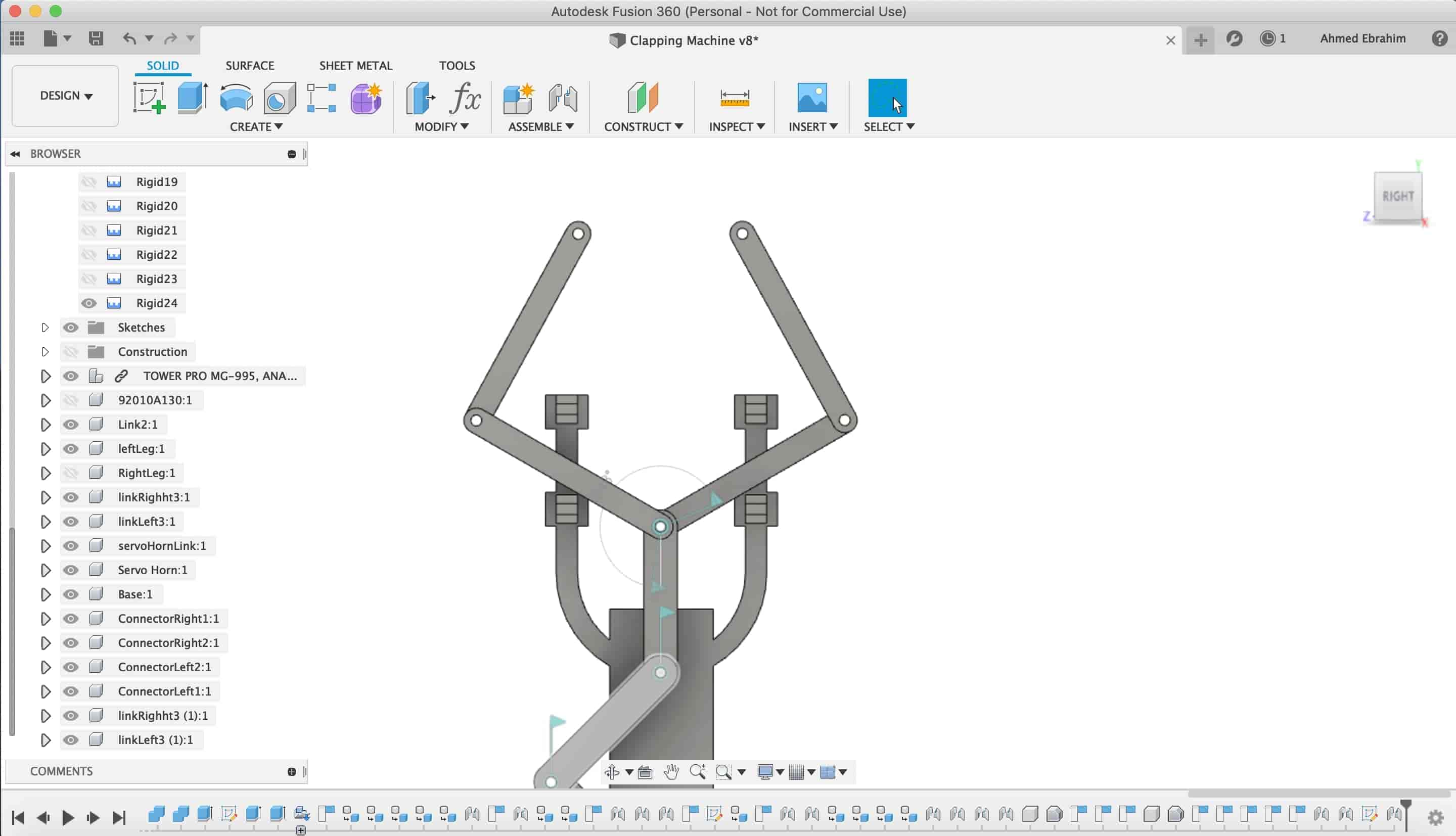Open the ASSEMBLE dropdown menu
Image resolution: width=1456 pixels, height=836 pixels.
pos(541,126)
